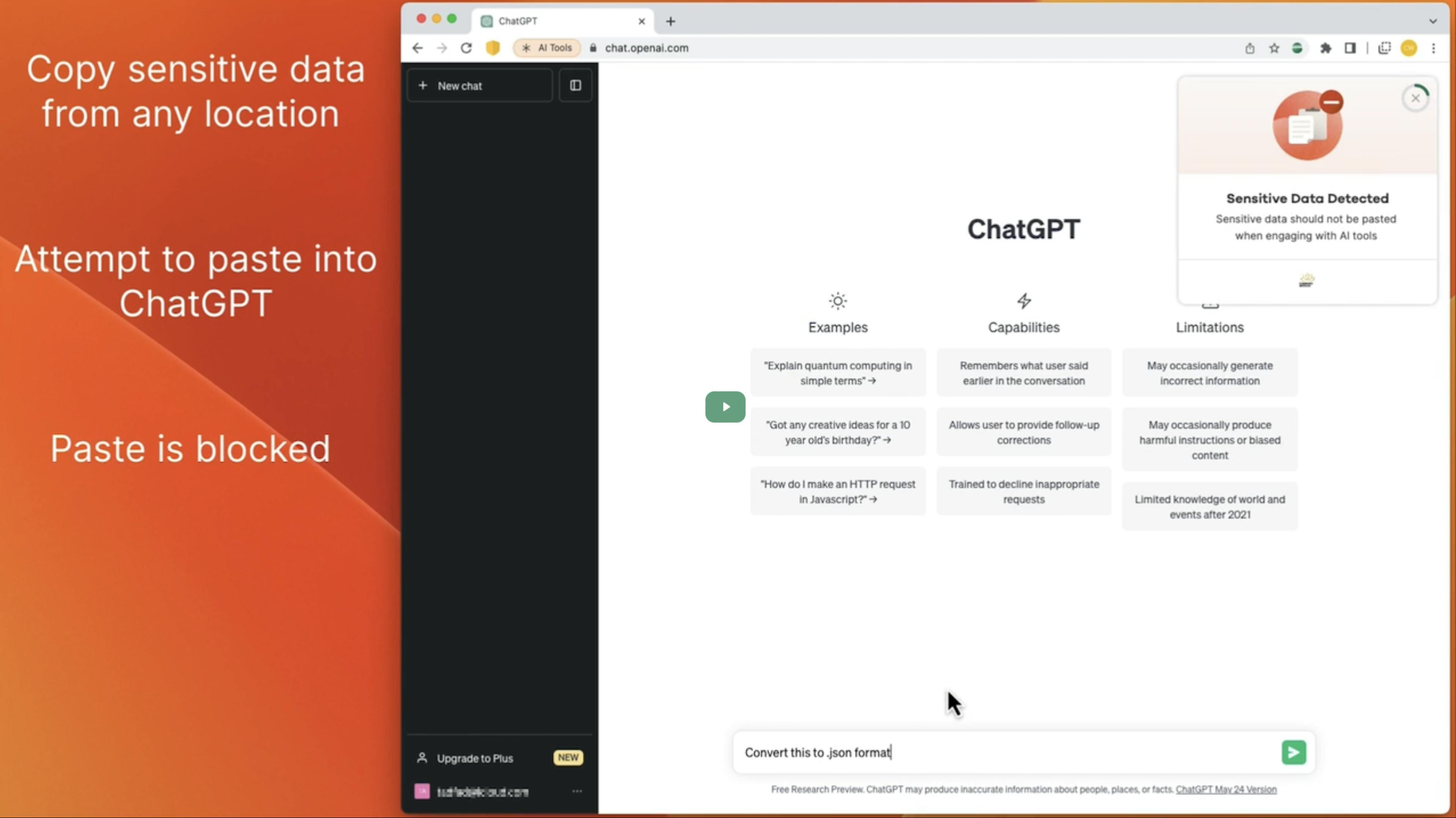Image resolution: width=1456 pixels, height=818 pixels.
Task: Click the pink account avatar in sidebar
Action: (x=422, y=791)
